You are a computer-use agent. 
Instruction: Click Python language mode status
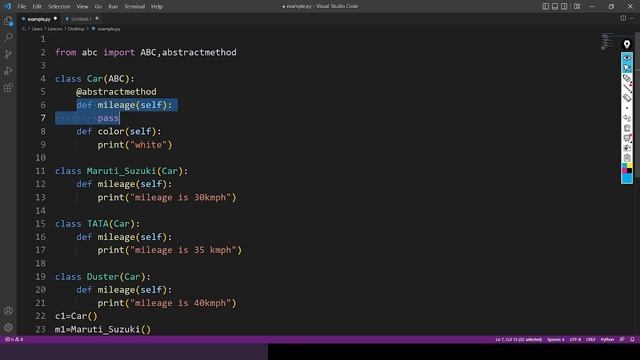pos(607,340)
